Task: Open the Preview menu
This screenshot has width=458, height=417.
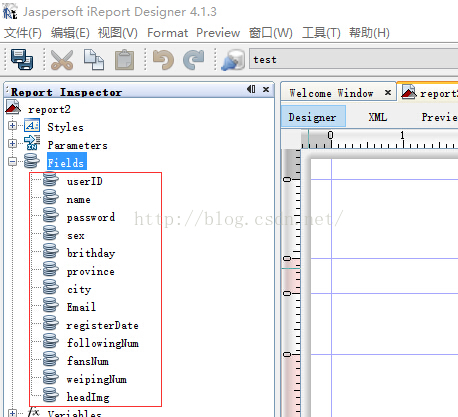Action: coord(218,33)
